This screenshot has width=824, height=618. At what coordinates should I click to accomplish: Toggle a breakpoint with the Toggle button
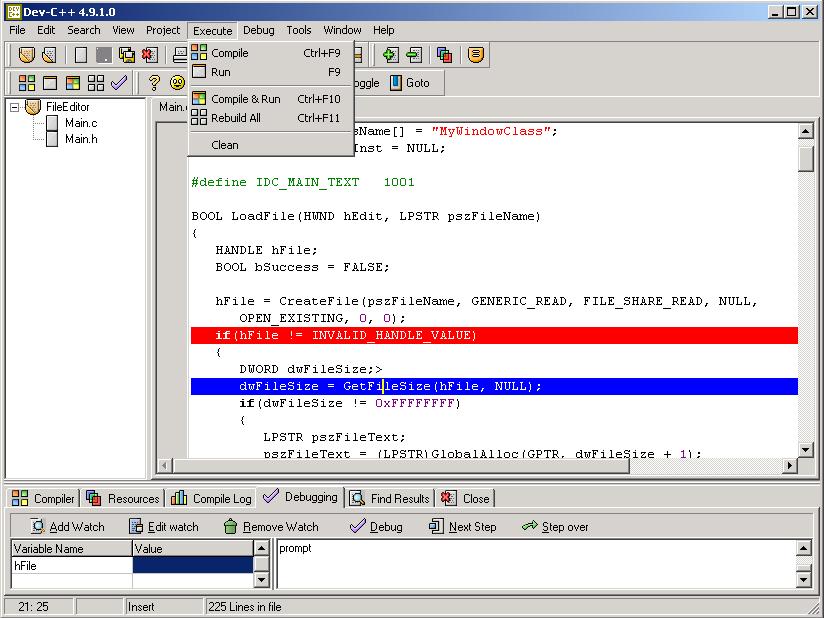coord(365,83)
